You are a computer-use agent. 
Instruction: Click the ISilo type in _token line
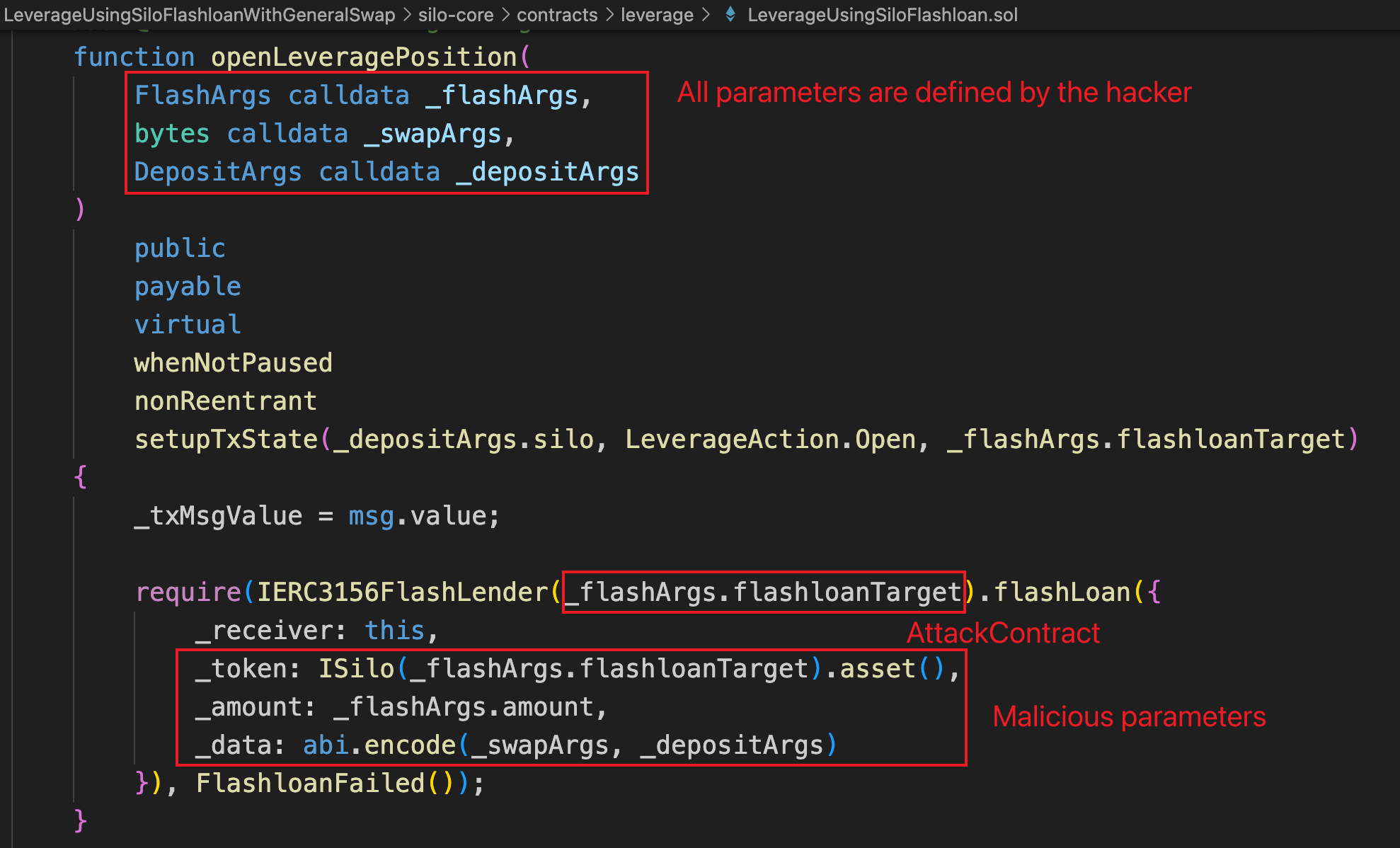point(355,669)
